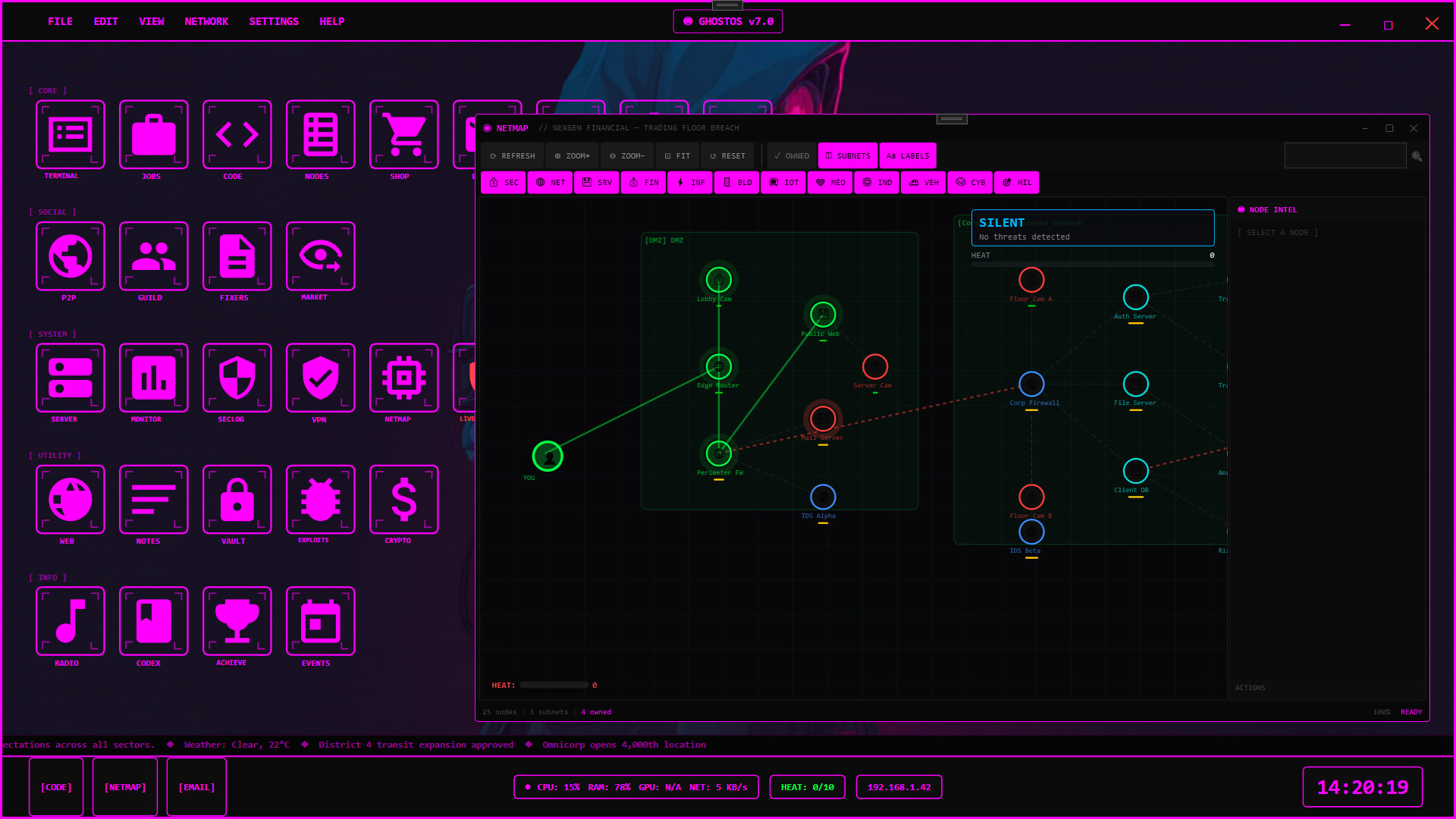
Task: Select the Corp Firewall node on map
Action: point(1031,384)
